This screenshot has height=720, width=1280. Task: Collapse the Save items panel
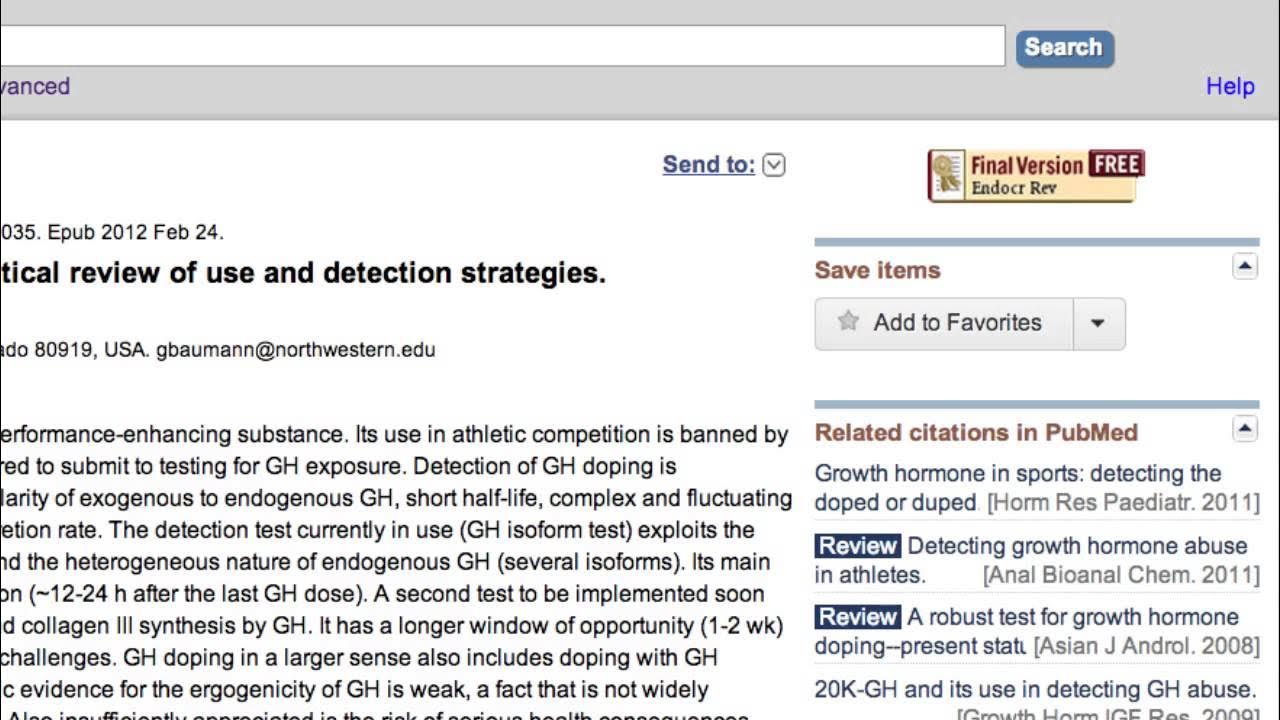(1244, 266)
